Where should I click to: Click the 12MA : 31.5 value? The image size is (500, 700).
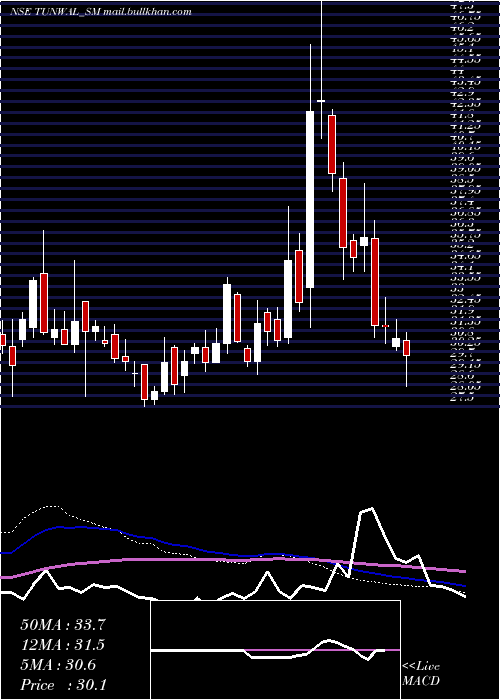[63, 645]
